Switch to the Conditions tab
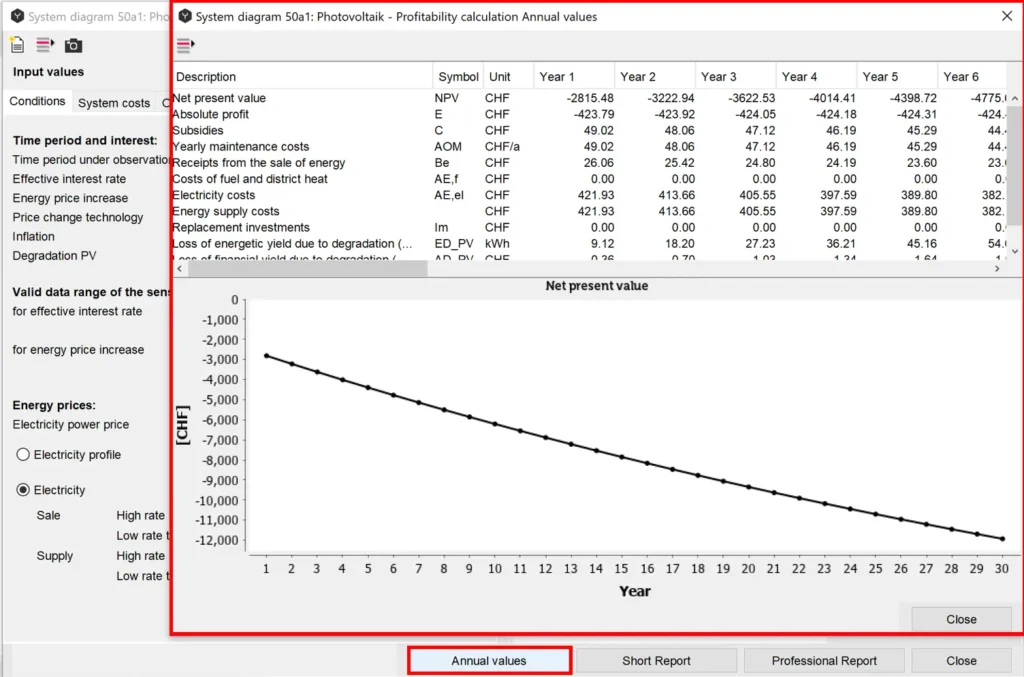Image resolution: width=1024 pixels, height=677 pixels. pyautogui.click(x=37, y=102)
